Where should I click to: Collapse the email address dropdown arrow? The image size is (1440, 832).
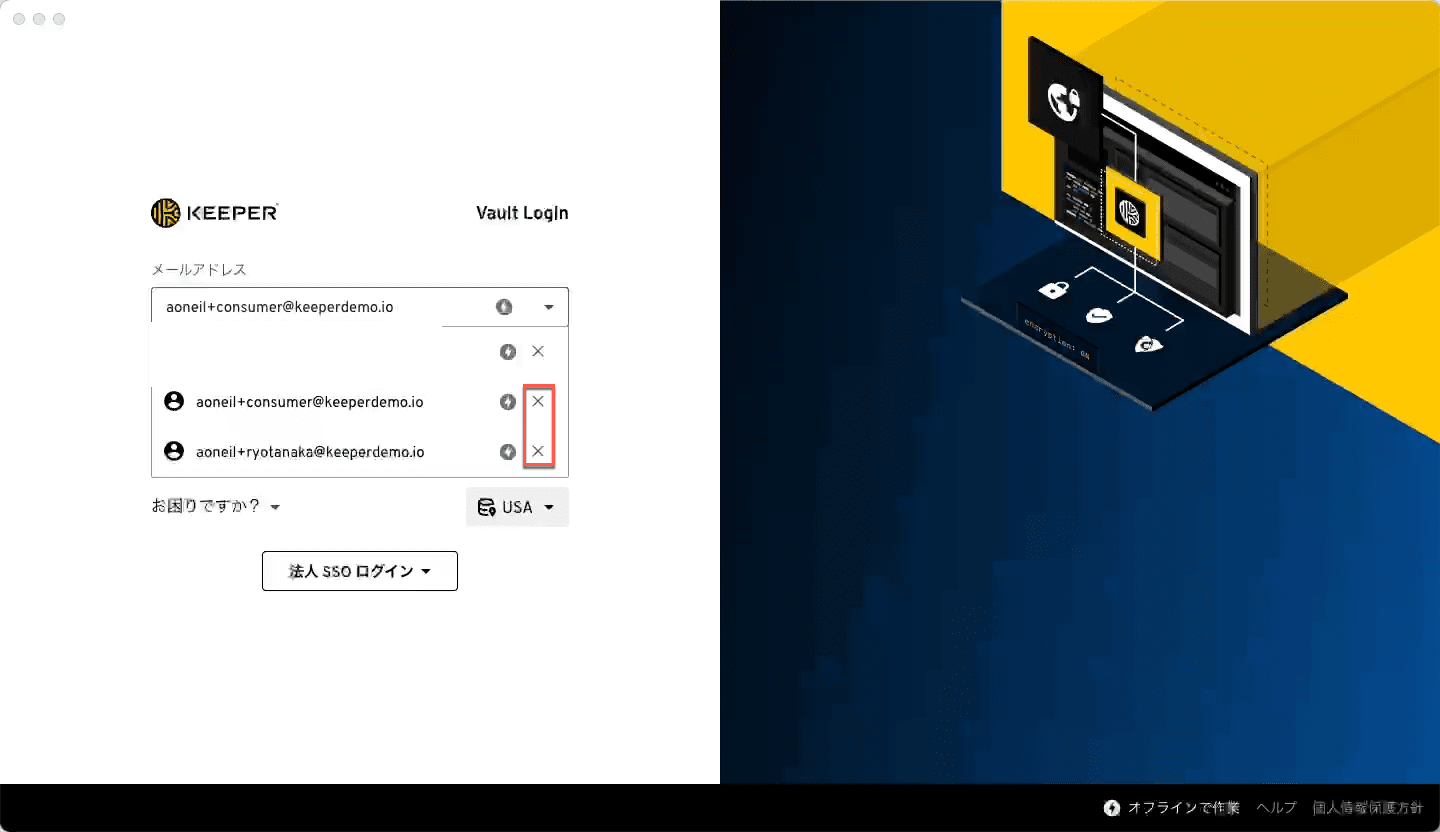(x=549, y=307)
